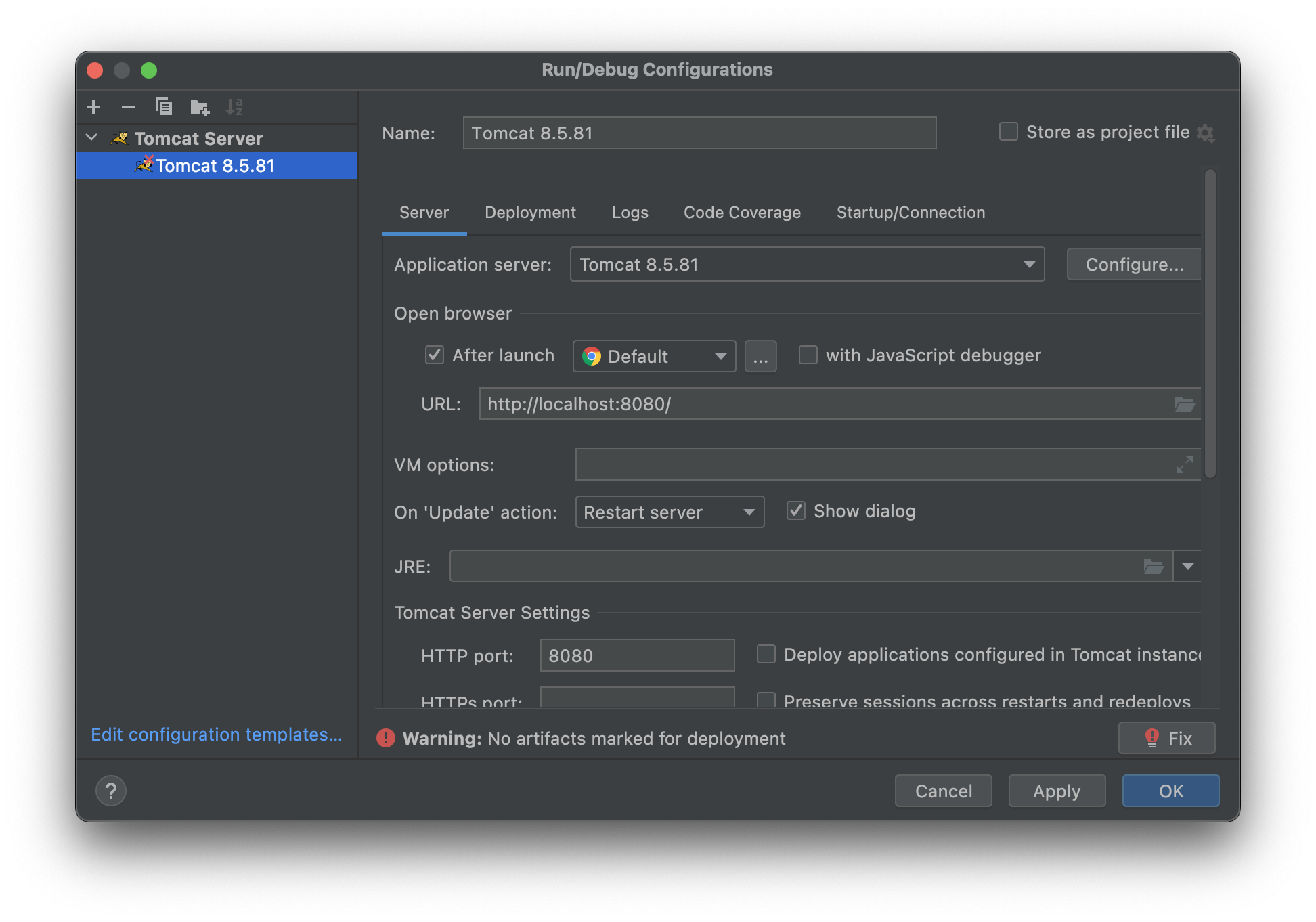The width and height of the screenshot is (1316, 922).
Task: Click the Fix warning button
Action: coord(1167,738)
